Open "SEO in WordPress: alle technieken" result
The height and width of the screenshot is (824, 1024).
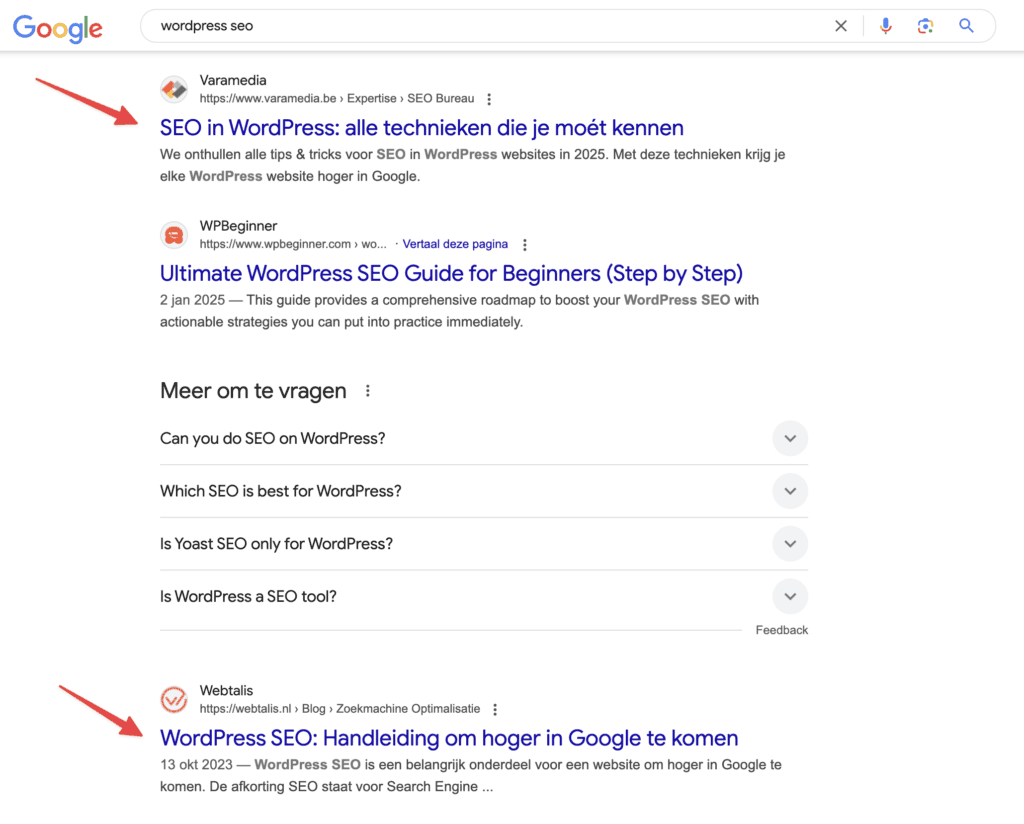pos(421,128)
